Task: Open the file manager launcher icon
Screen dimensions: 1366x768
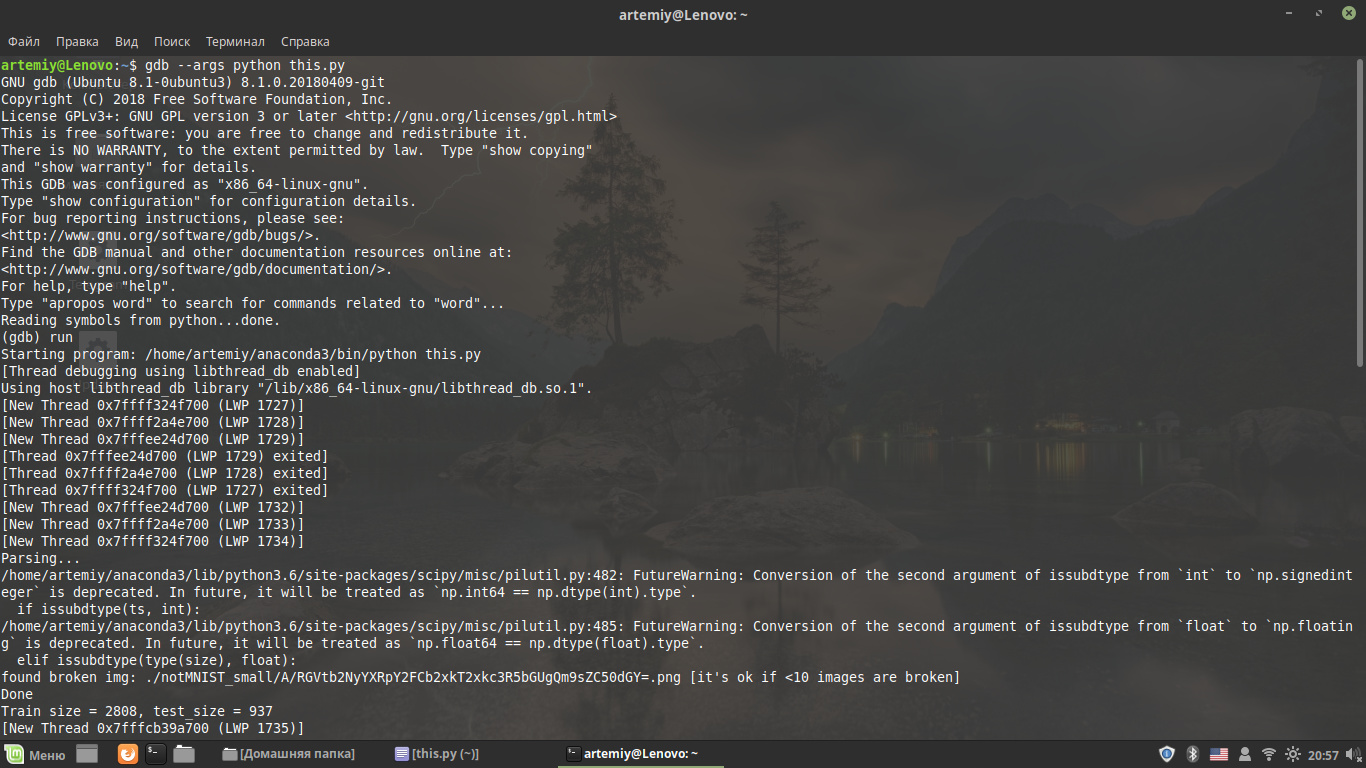Action: 183,754
